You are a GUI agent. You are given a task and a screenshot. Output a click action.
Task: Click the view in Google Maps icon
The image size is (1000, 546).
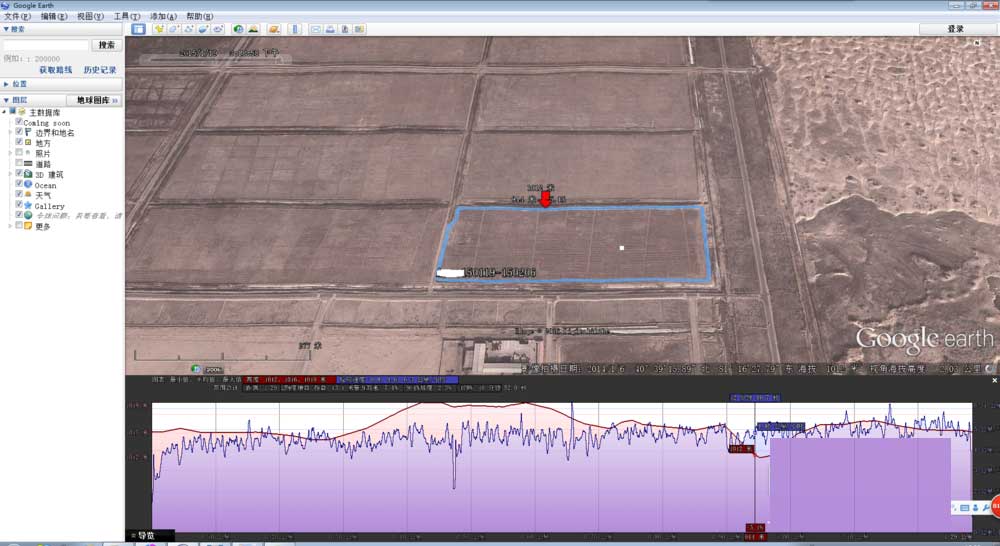pos(360,29)
